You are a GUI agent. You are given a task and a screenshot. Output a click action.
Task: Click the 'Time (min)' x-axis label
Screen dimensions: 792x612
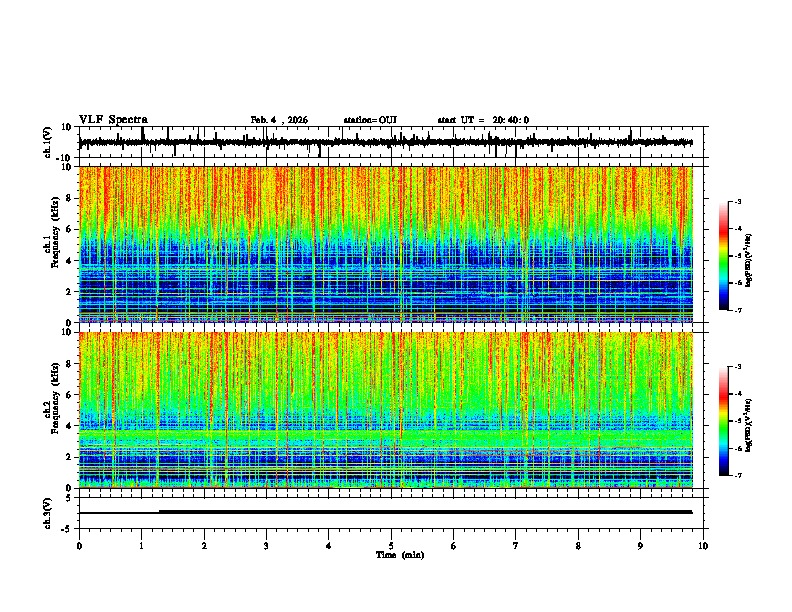coord(400,555)
